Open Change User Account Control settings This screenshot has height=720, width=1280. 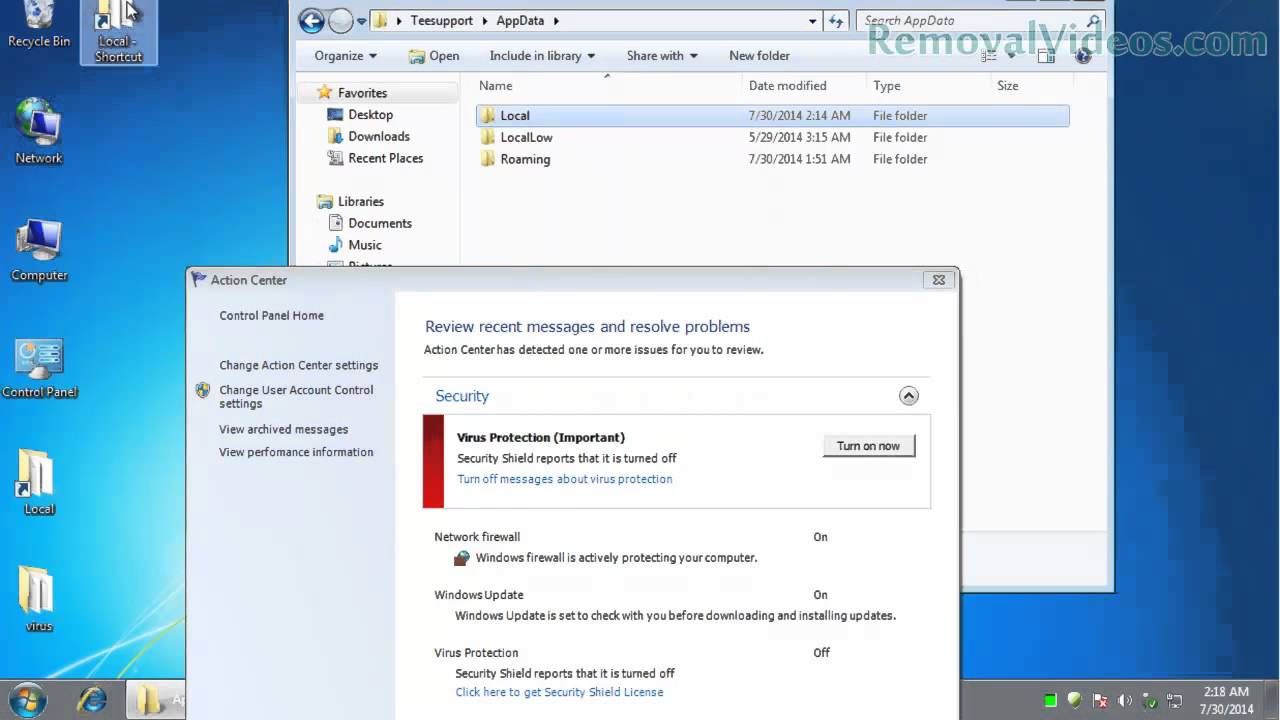click(296, 397)
